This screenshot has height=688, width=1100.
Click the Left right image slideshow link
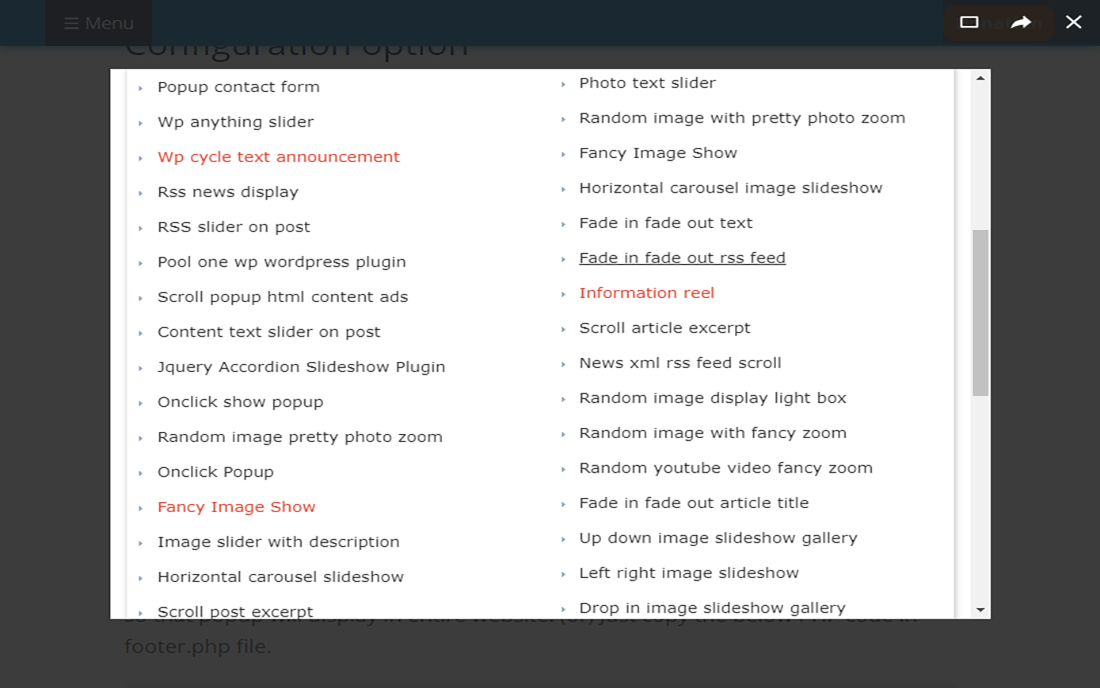coord(688,573)
